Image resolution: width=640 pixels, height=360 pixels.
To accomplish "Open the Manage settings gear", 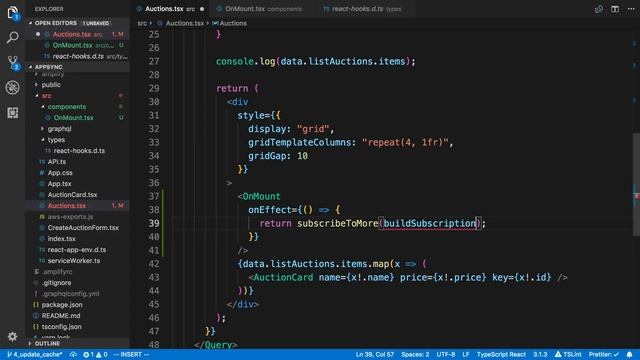I will pyautogui.click(x=13, y=336).
